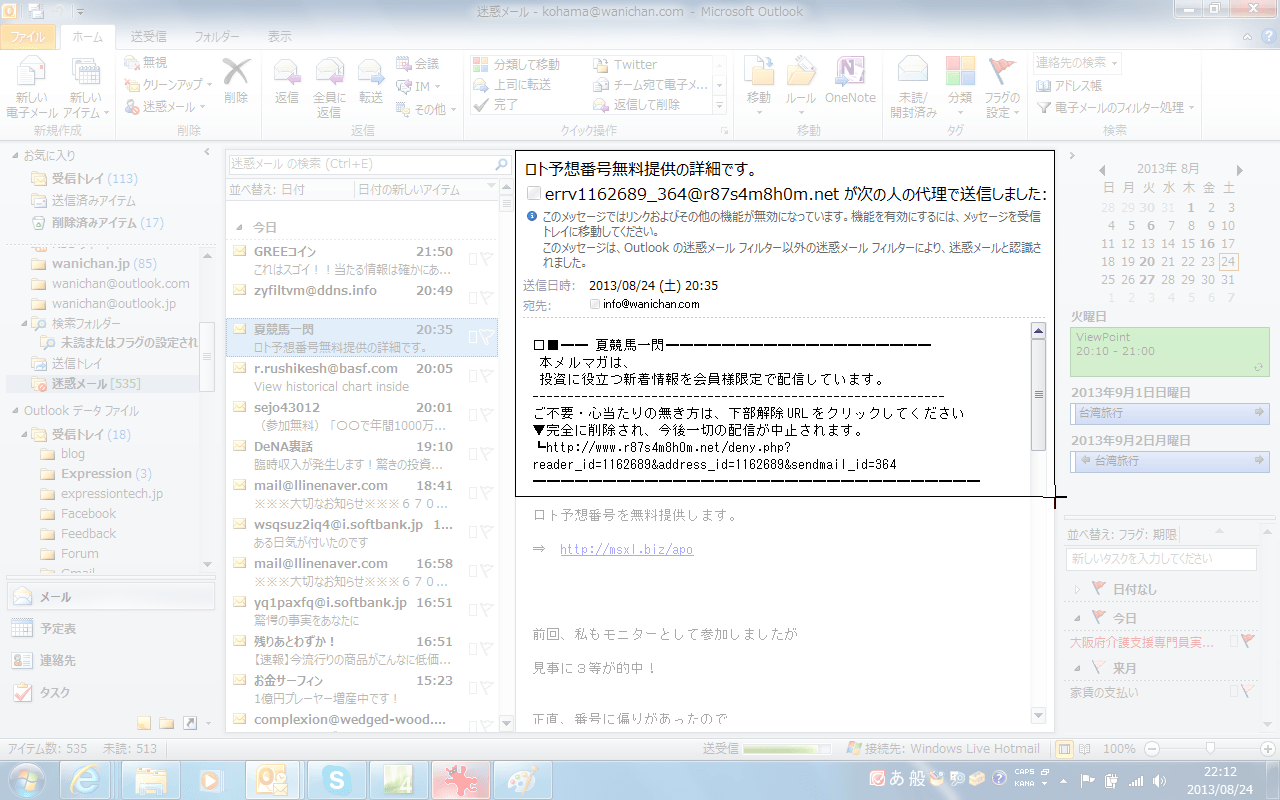
Task: Run the 分類して移動 quick step
Action: [x=517, y=64]
